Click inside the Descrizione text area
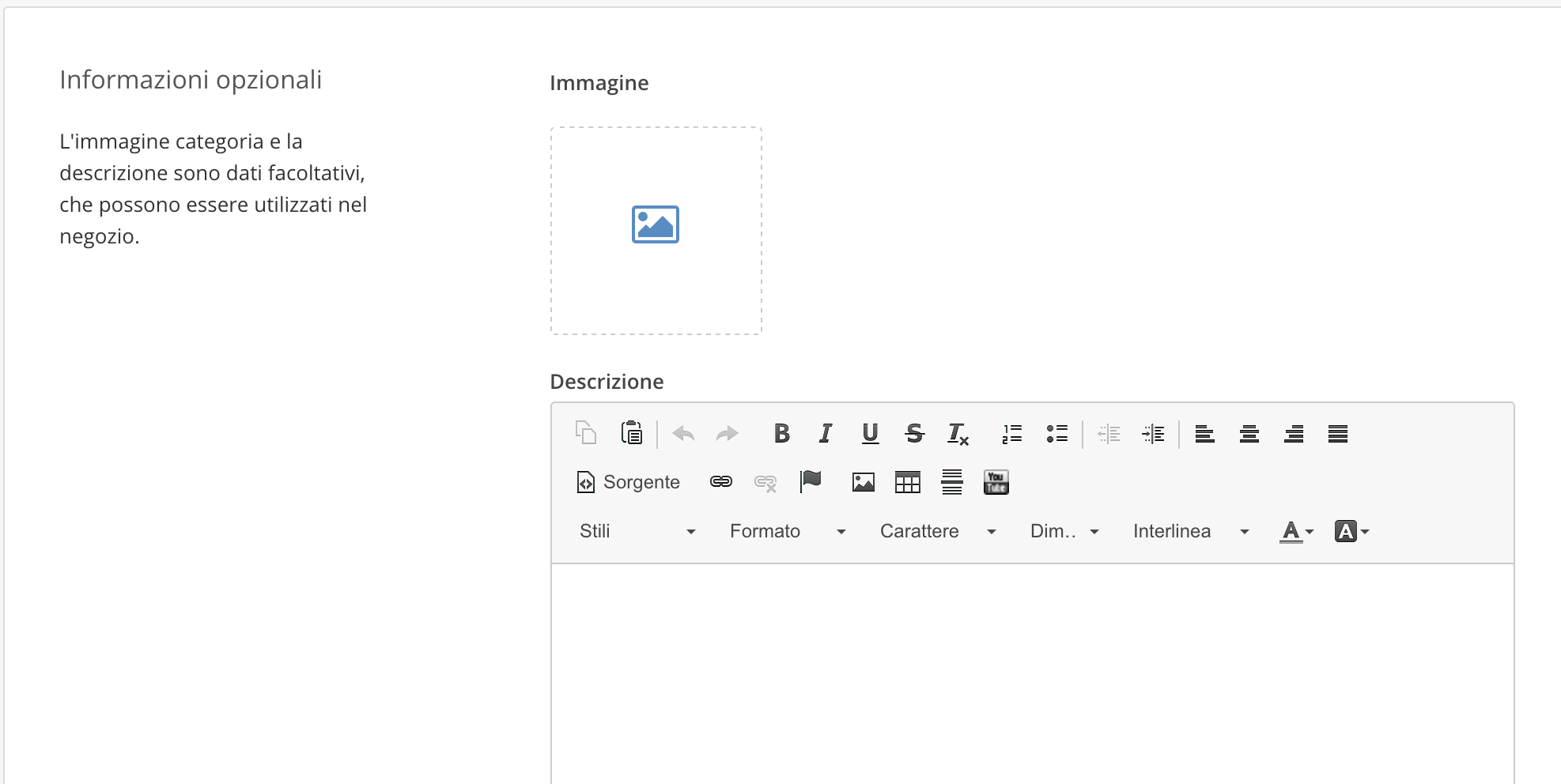Viewport: 1561px width, 784px height. [x=1032, y=672]
